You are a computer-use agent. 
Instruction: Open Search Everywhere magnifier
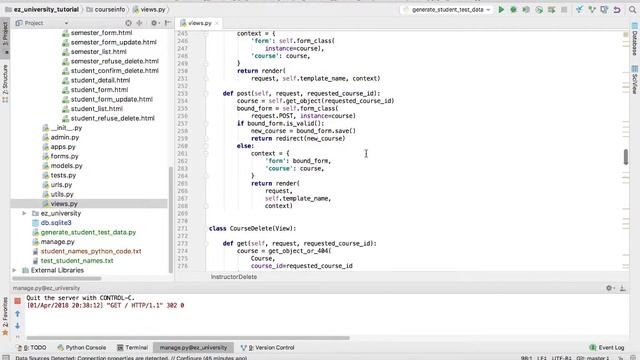pyautogui.click(x=632, y=9)
